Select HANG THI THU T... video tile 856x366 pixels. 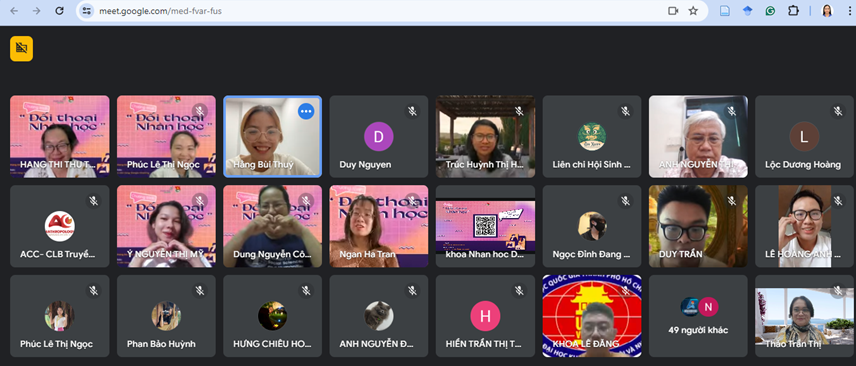[60, 137]
